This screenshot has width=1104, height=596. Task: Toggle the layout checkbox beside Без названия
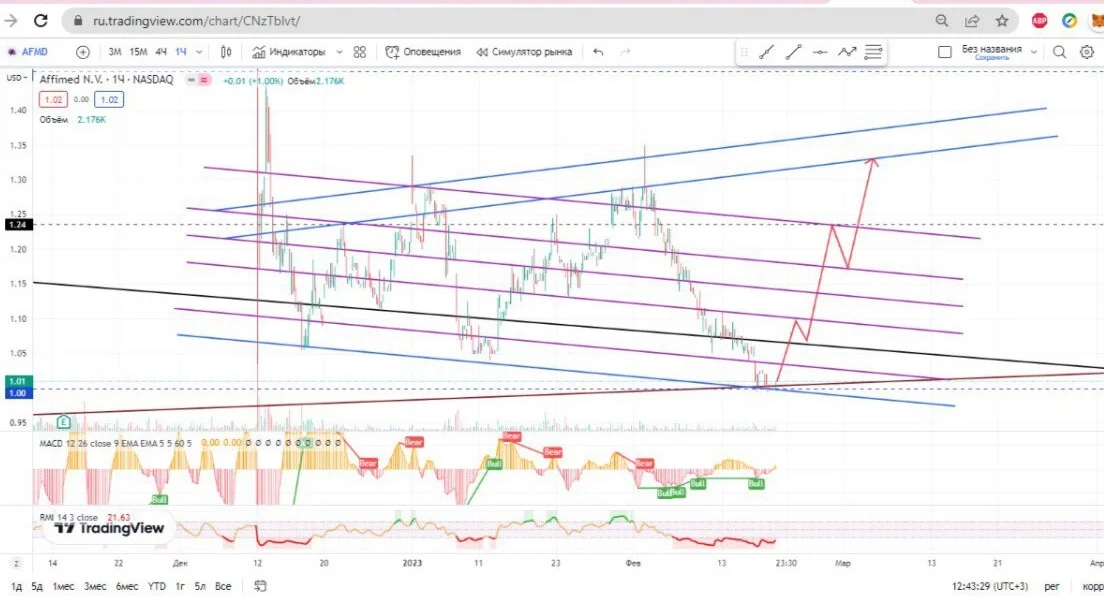click(945, 51)
